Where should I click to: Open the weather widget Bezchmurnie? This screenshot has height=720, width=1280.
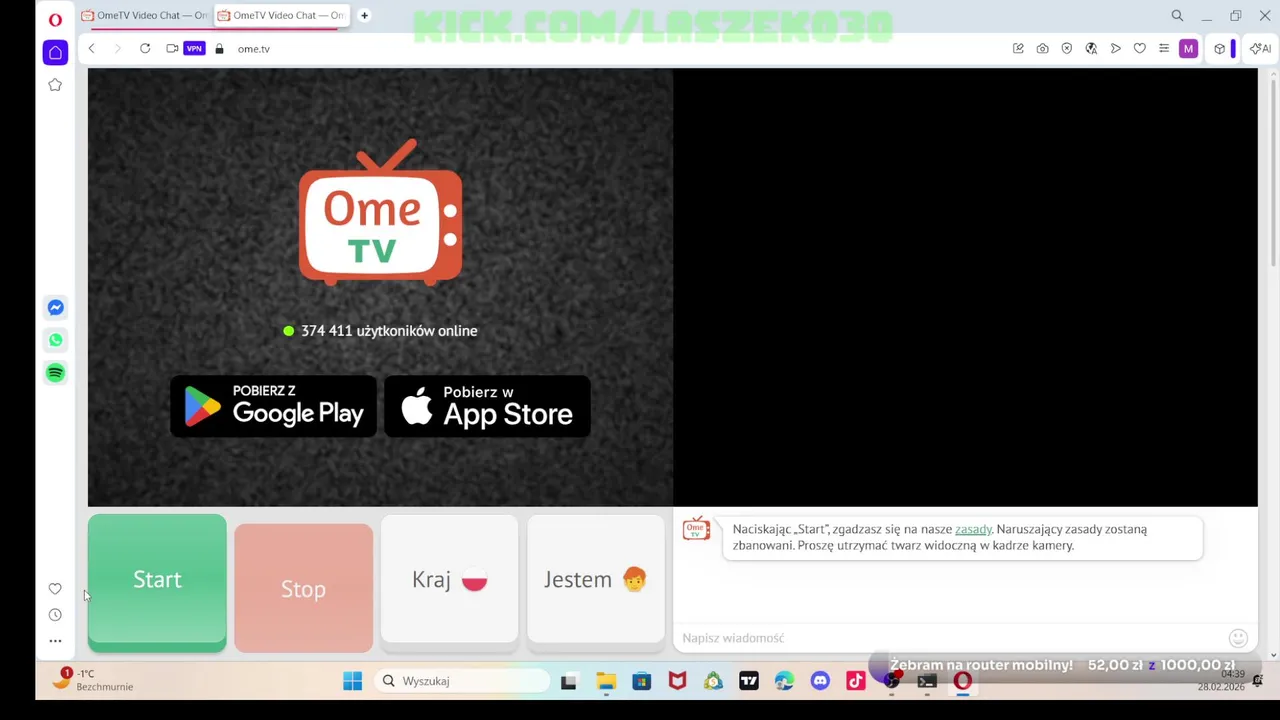tap(92, 680)
